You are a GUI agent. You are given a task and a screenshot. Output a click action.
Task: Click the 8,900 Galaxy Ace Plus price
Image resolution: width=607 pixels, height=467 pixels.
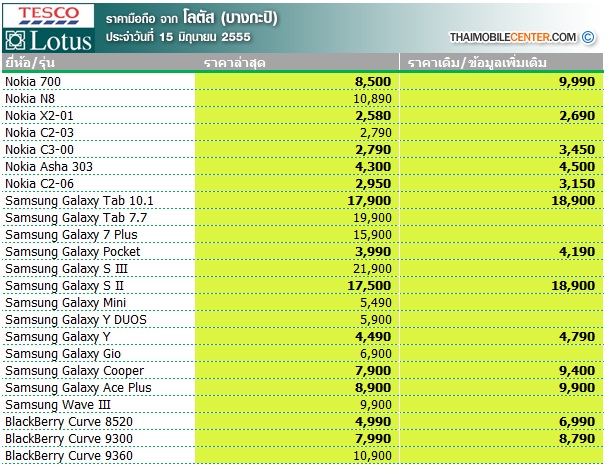coord(373,389)
